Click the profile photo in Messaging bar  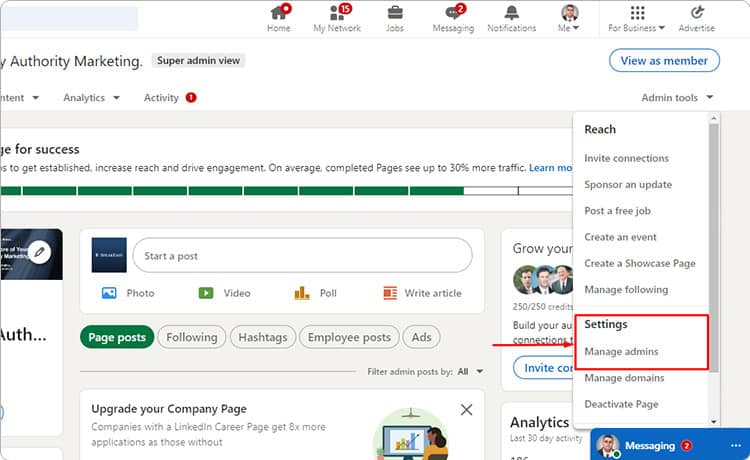coord(607,446)
